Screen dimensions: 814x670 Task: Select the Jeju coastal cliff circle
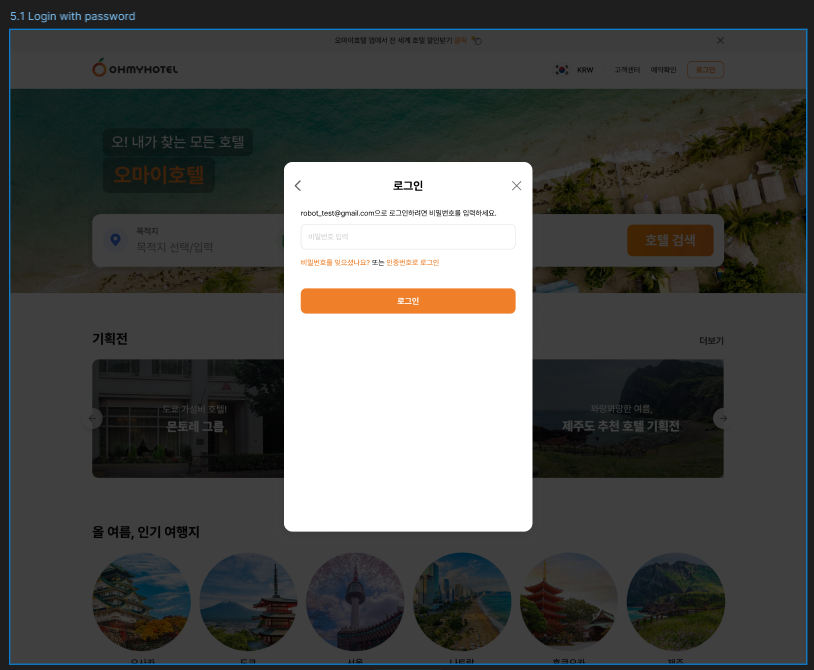[676, 602]
